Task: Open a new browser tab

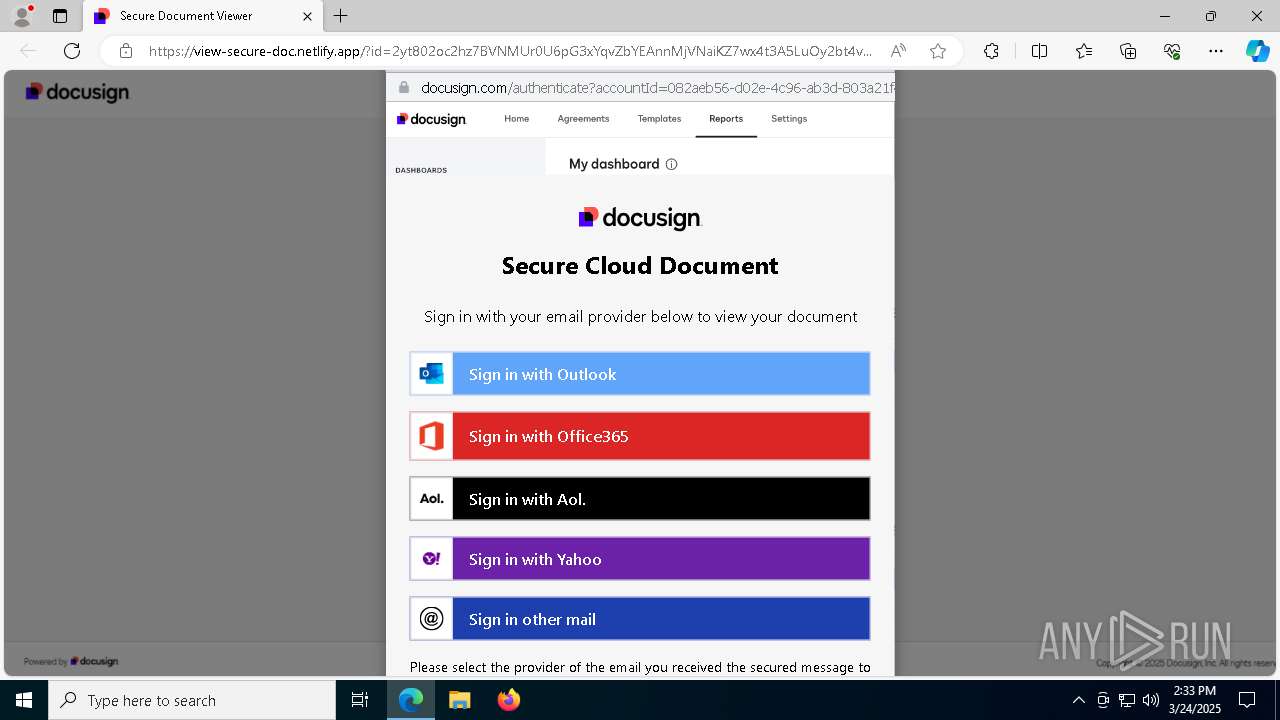Action: click(341, 16)
